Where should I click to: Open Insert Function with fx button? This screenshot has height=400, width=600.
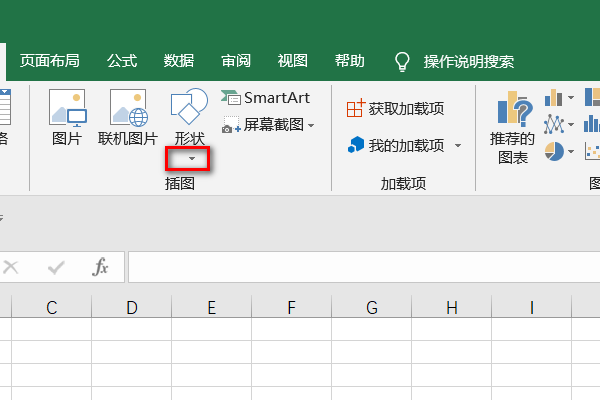pos(100,266)
